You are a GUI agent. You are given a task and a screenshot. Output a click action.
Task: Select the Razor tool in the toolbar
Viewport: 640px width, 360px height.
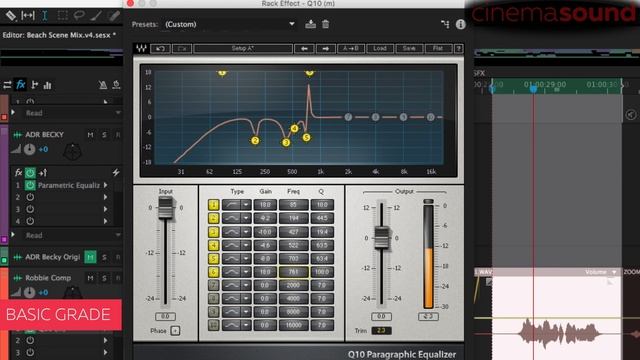point(11,16)
